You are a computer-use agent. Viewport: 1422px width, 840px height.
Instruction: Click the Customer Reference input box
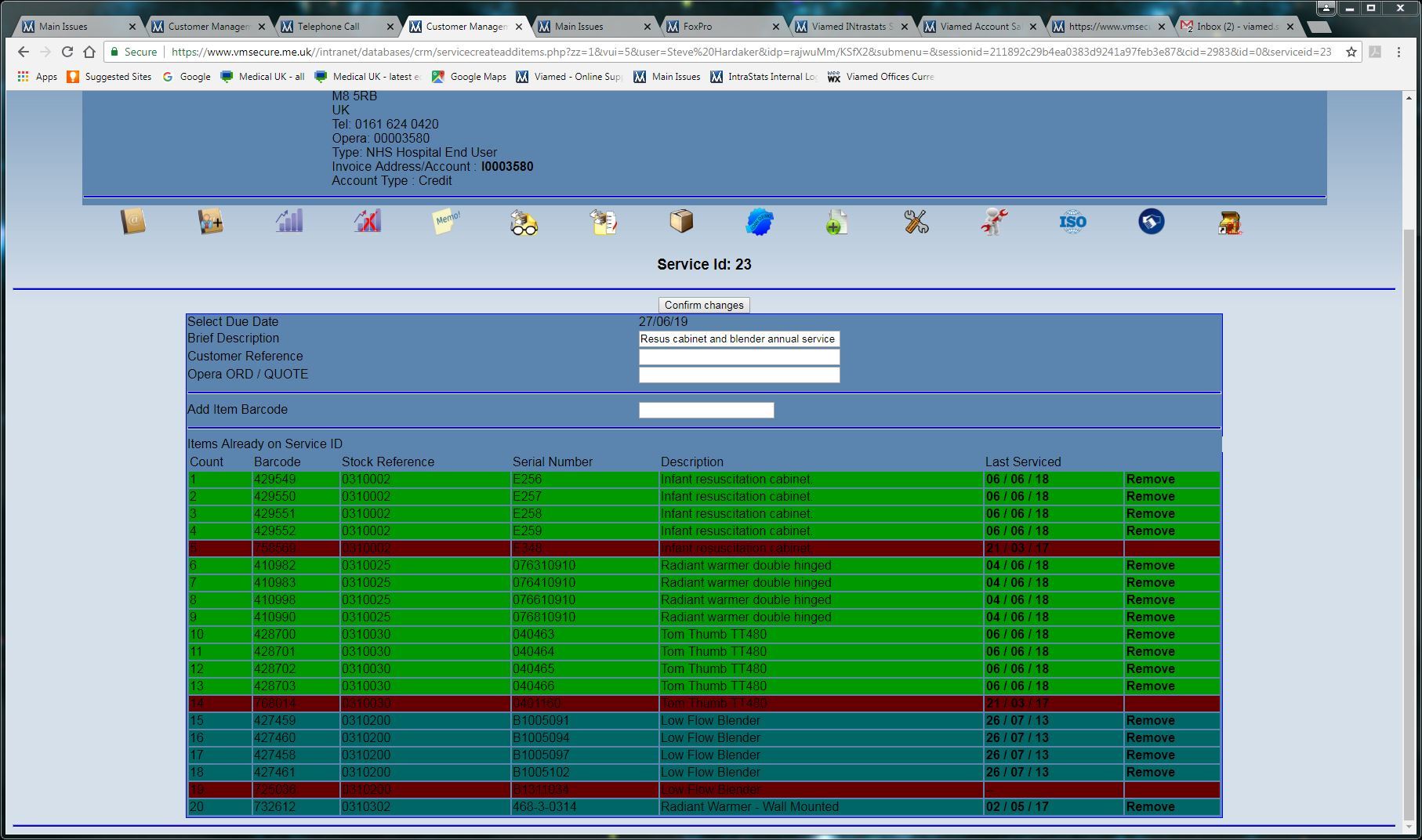click(x=738, y=357)
